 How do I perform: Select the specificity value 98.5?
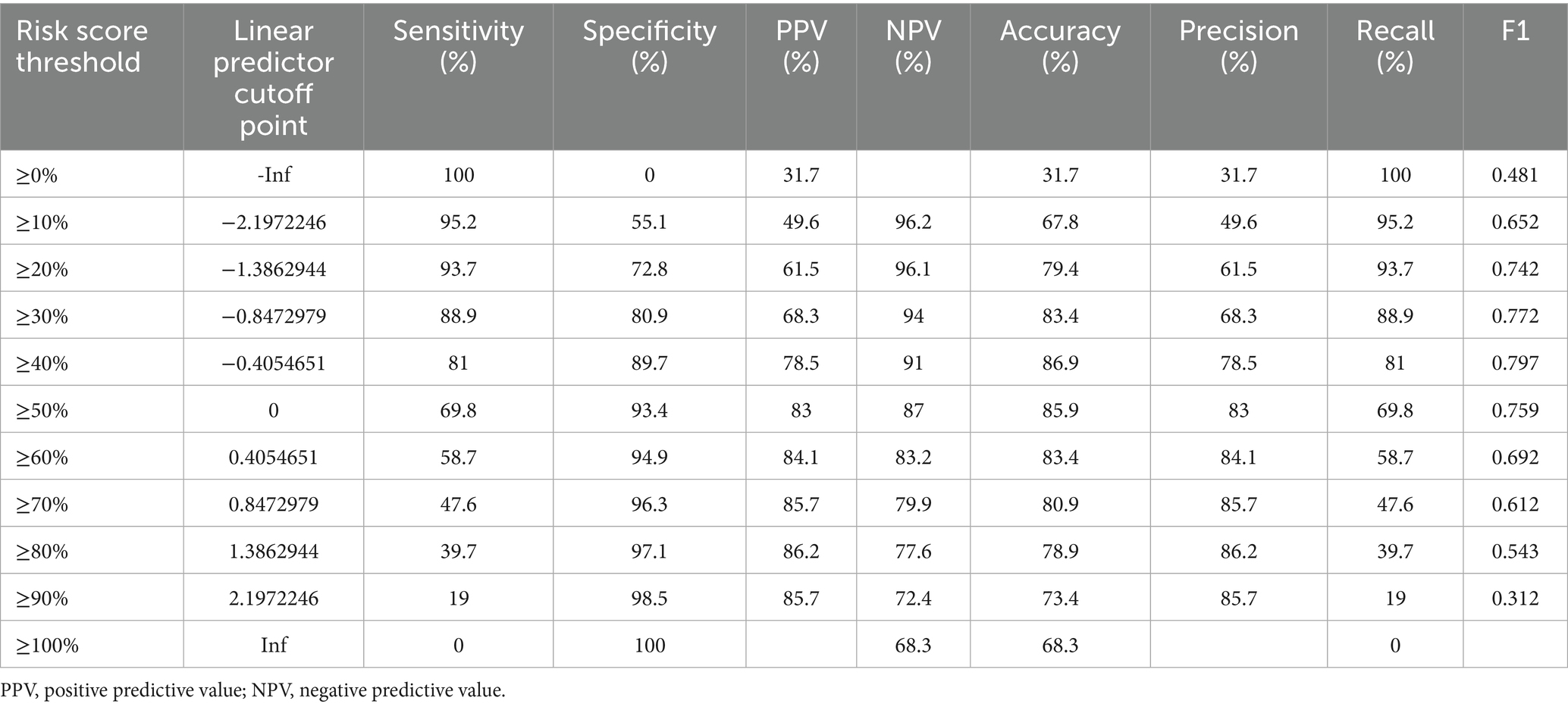coord(649,599)
